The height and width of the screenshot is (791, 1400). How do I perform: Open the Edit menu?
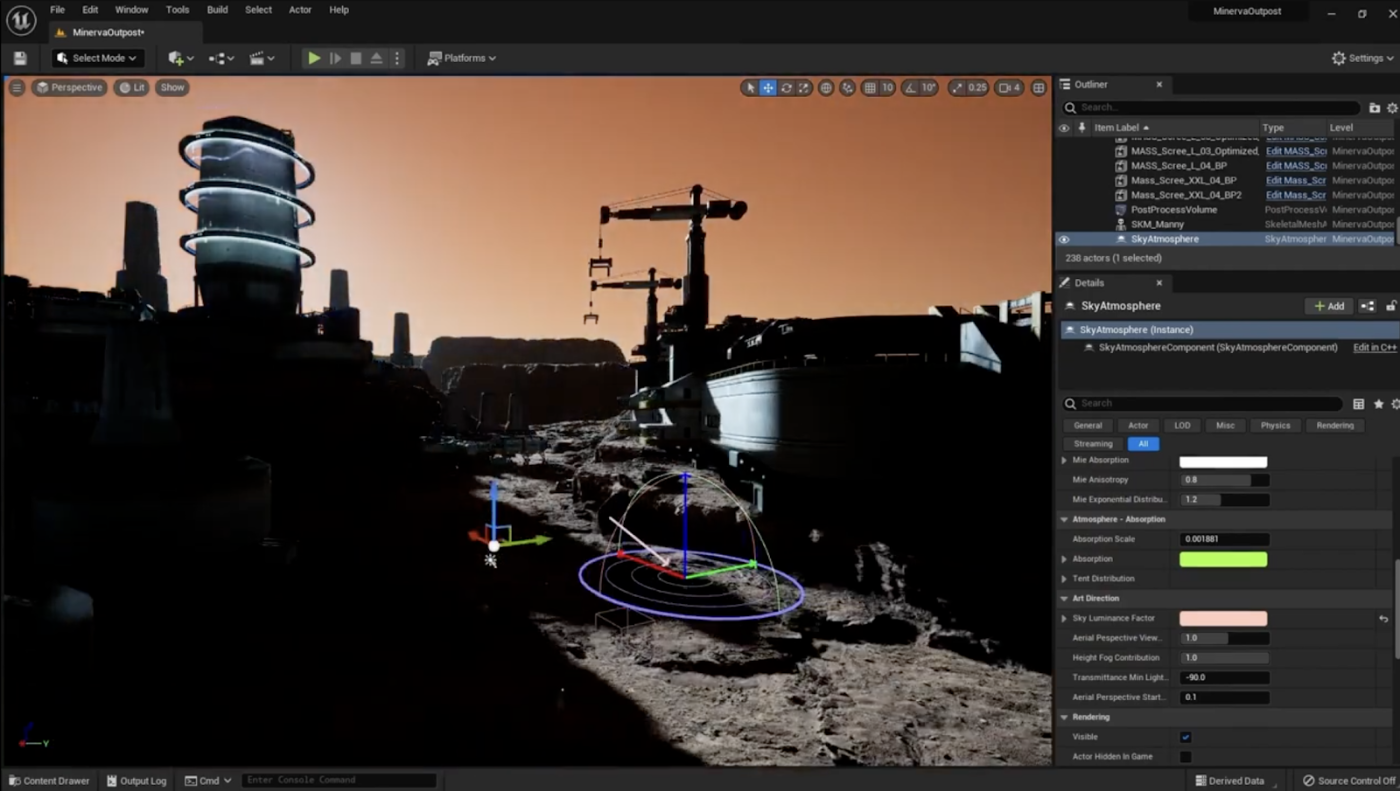point(90,10)
